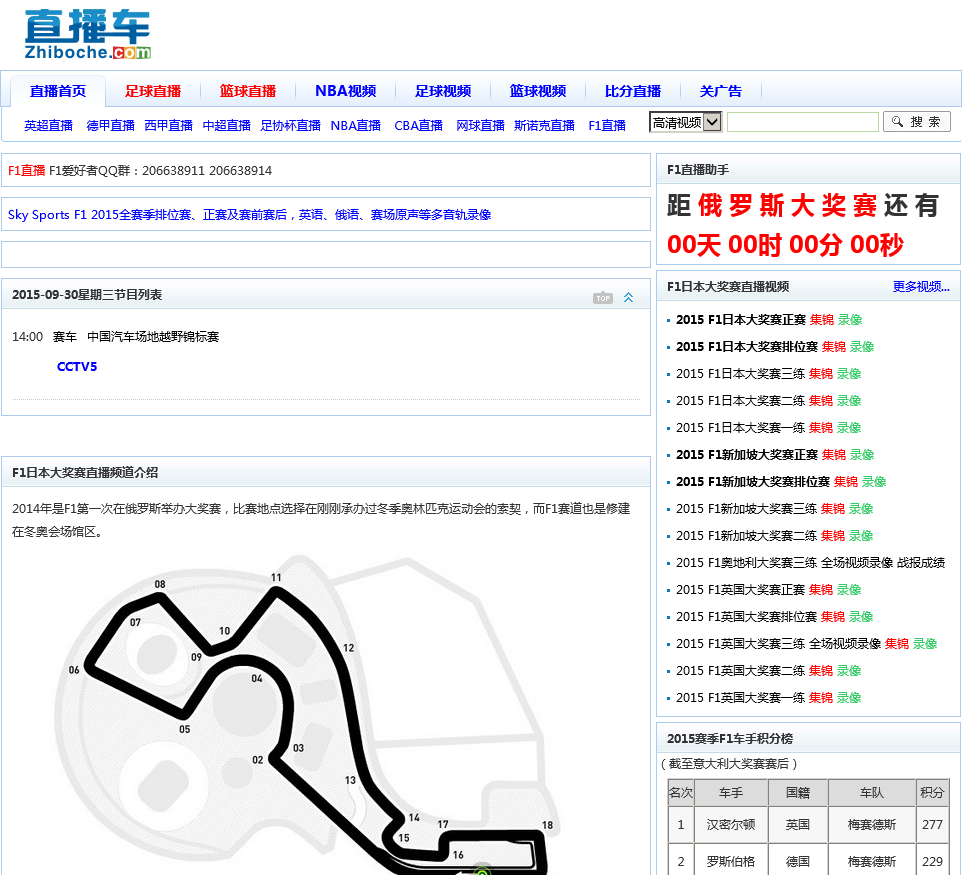Screen dimensions: 962x875
Task: Click 集锦 for 2015 F1英国大奖赛正赛
Action: (x=821, y=590)
